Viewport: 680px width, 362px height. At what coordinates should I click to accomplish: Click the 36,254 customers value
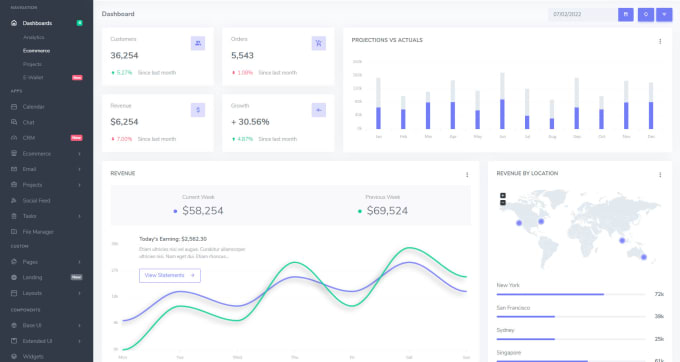pos(124,55)
